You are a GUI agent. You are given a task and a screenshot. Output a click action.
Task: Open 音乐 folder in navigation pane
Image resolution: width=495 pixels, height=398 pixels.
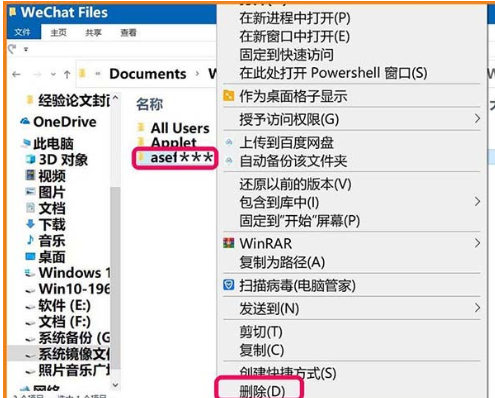point(52,241)
